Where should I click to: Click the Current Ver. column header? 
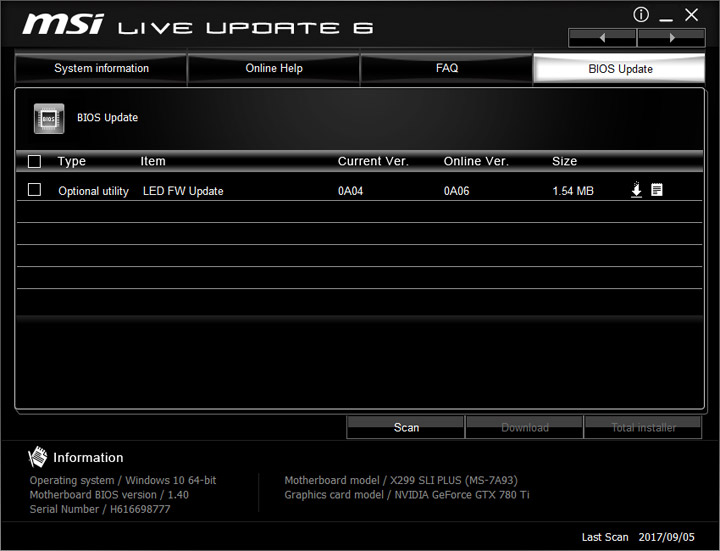tap(373, 162)
